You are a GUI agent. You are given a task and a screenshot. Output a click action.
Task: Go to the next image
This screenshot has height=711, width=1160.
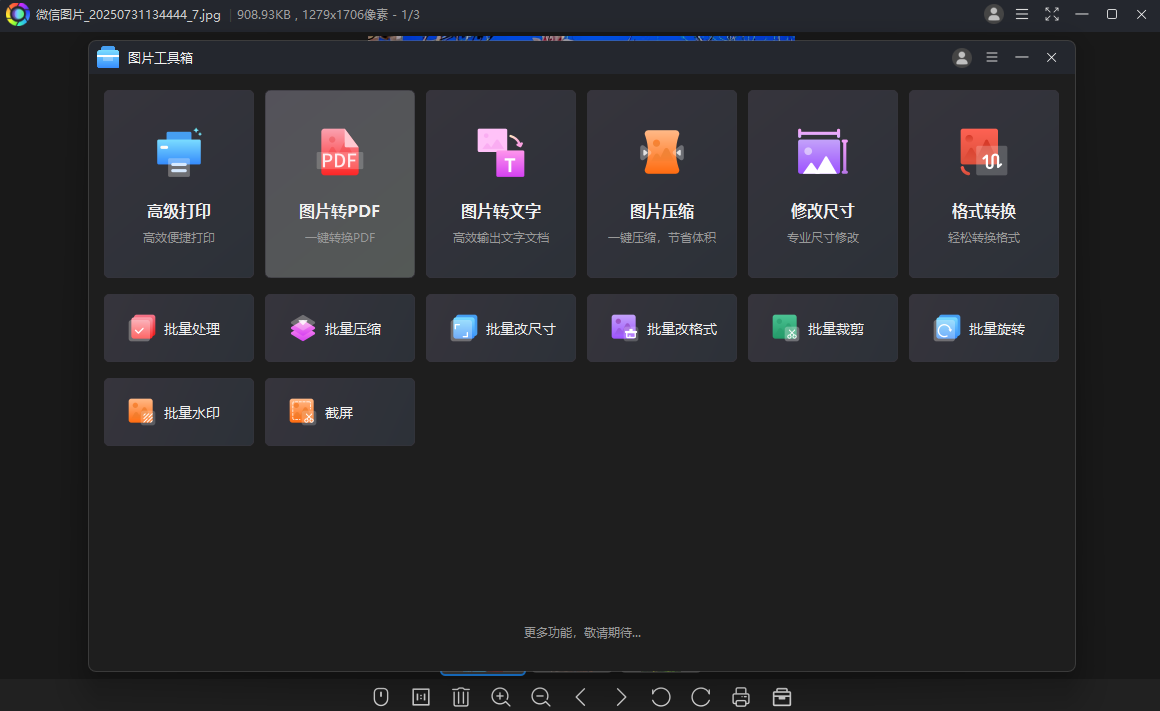621,697
